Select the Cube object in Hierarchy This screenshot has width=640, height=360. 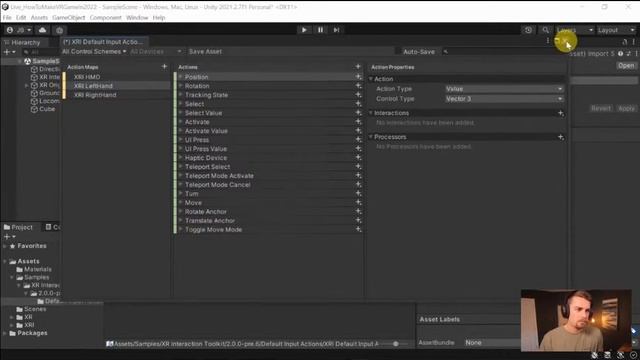[x=47, y=109]
